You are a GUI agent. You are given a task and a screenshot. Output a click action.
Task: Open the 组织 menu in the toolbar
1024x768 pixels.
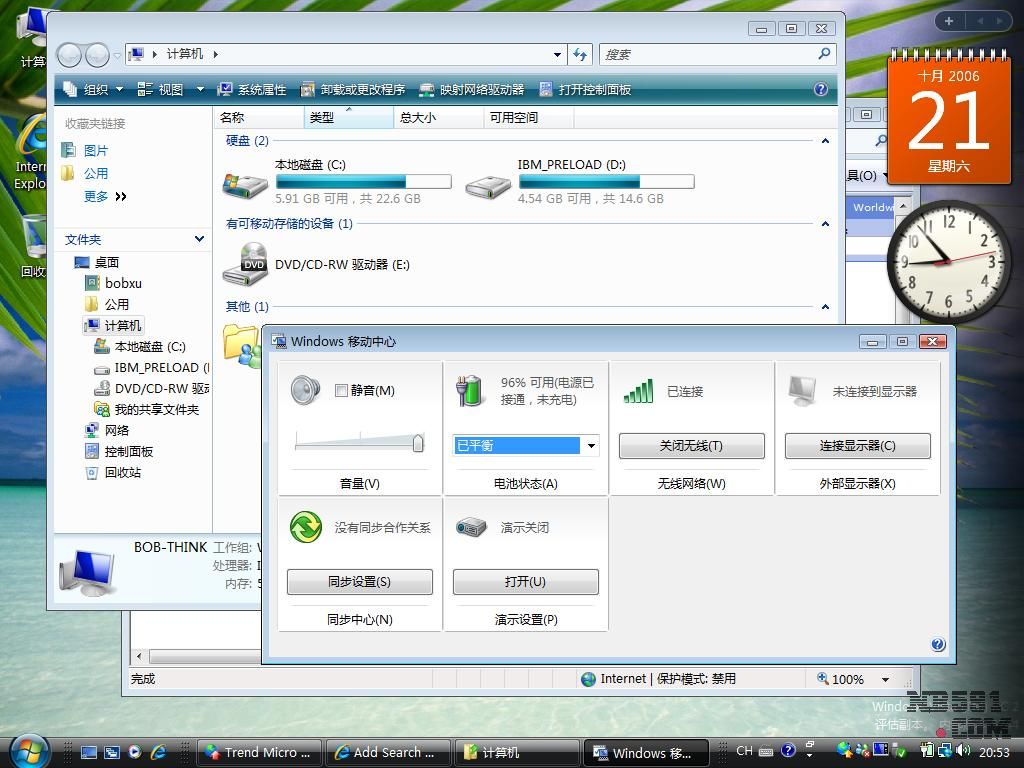point(94,89)
